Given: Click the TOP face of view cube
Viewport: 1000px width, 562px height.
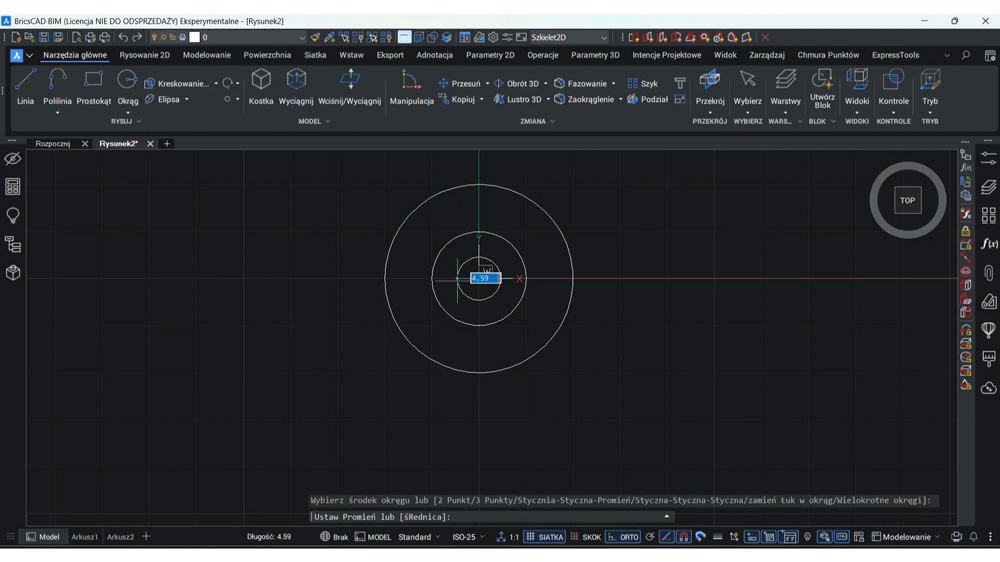Looking at the screenshot, I should click(x=908, y=200).
